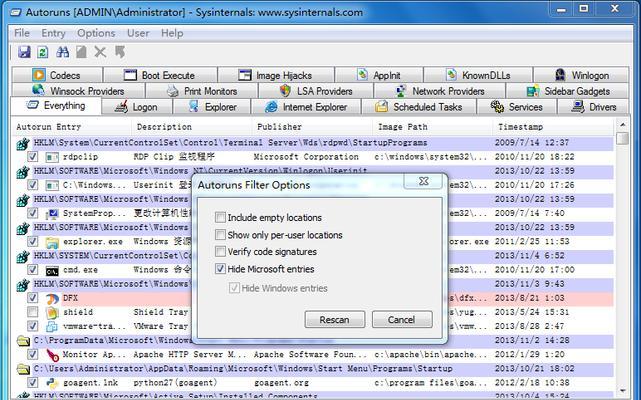Click the Jump to entry toolbar icon
The width and height of the screenshot is (641, 400).
[x=119, y=52]
